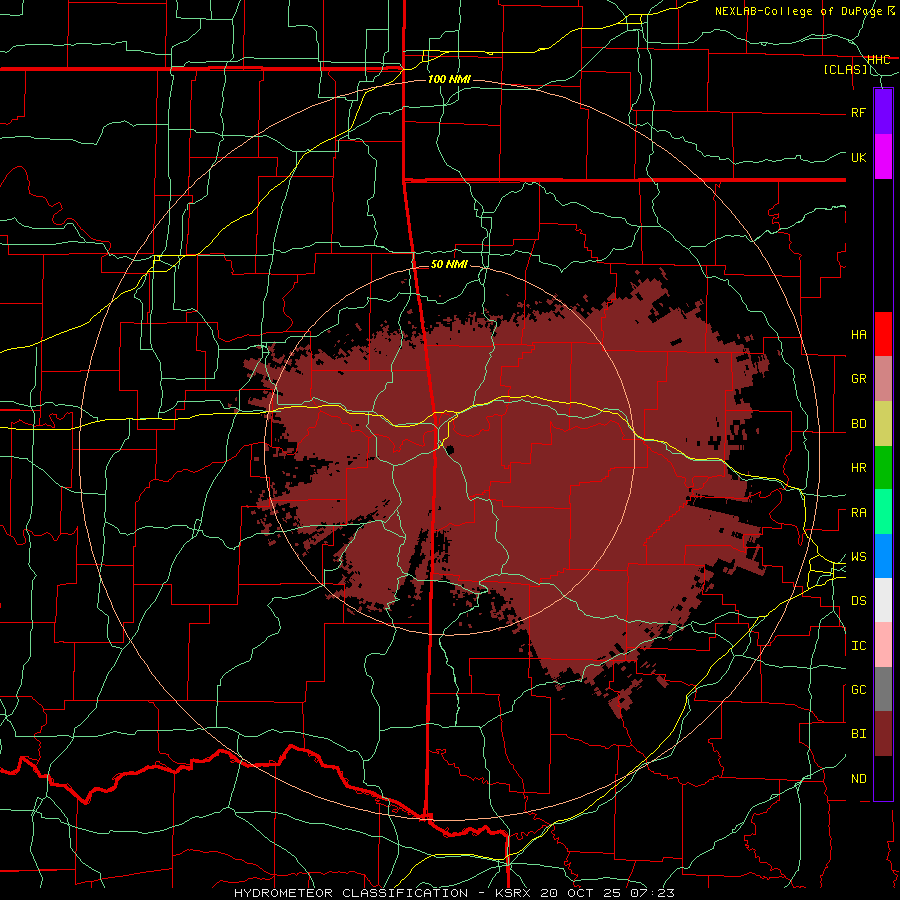Click the RF legend label
Screen dimensions: 900x900
click(858, 112)
